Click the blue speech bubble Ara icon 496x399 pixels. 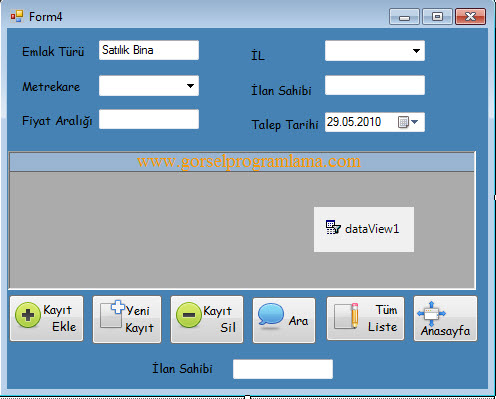click(x=270, y=314)
